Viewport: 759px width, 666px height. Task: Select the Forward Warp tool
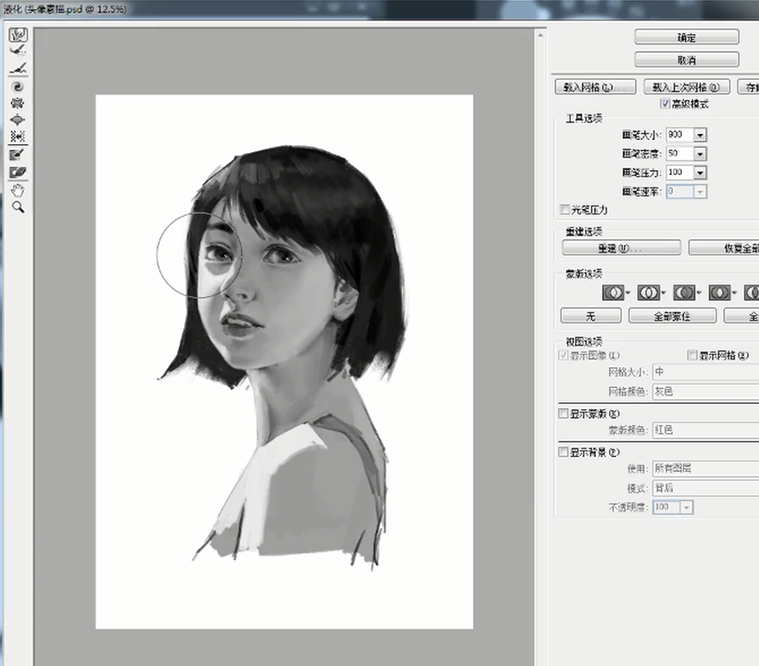[x=17, y=34]
